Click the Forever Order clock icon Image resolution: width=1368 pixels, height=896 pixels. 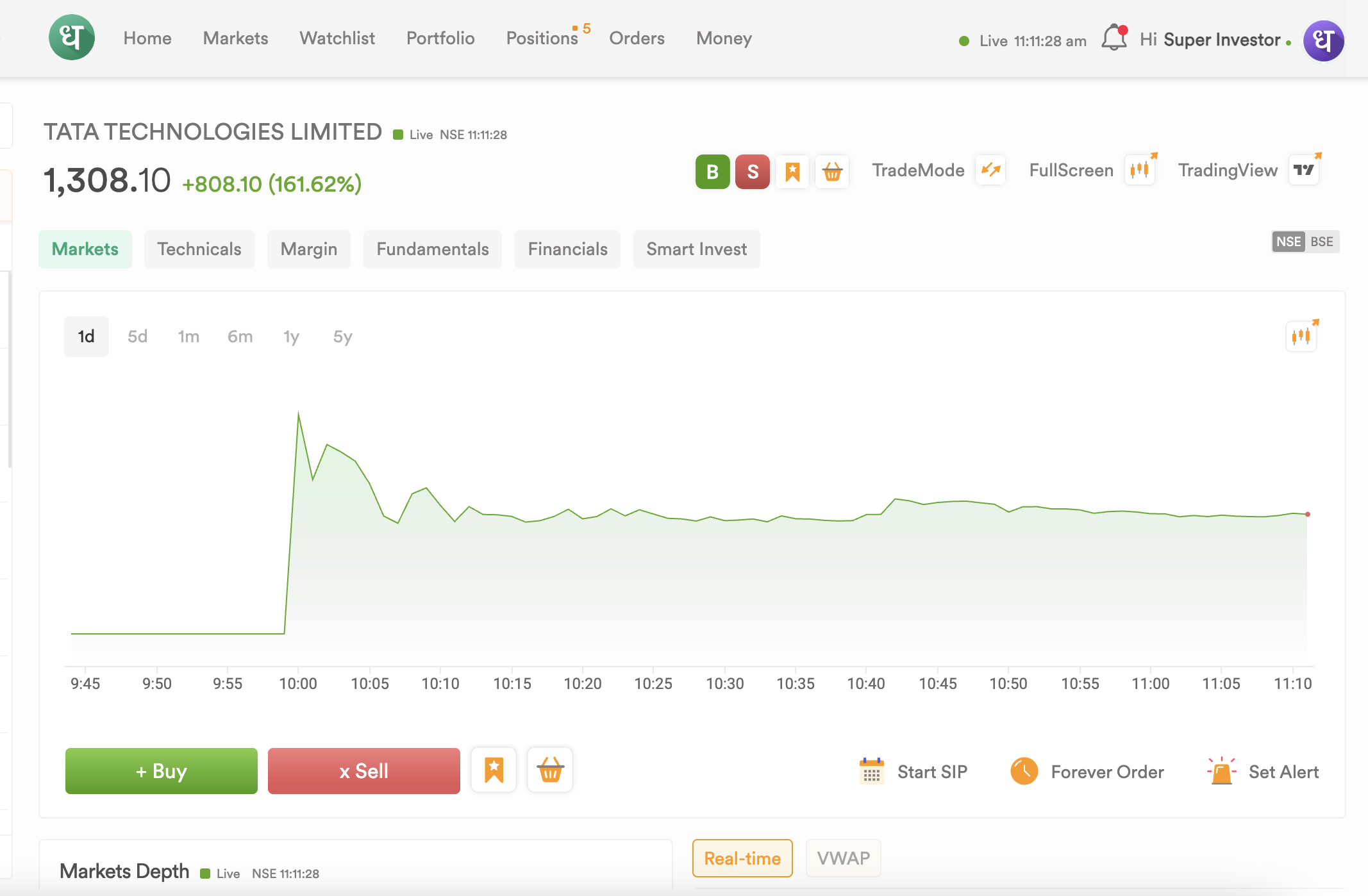pyautogui.click(x=1024, y=771)
